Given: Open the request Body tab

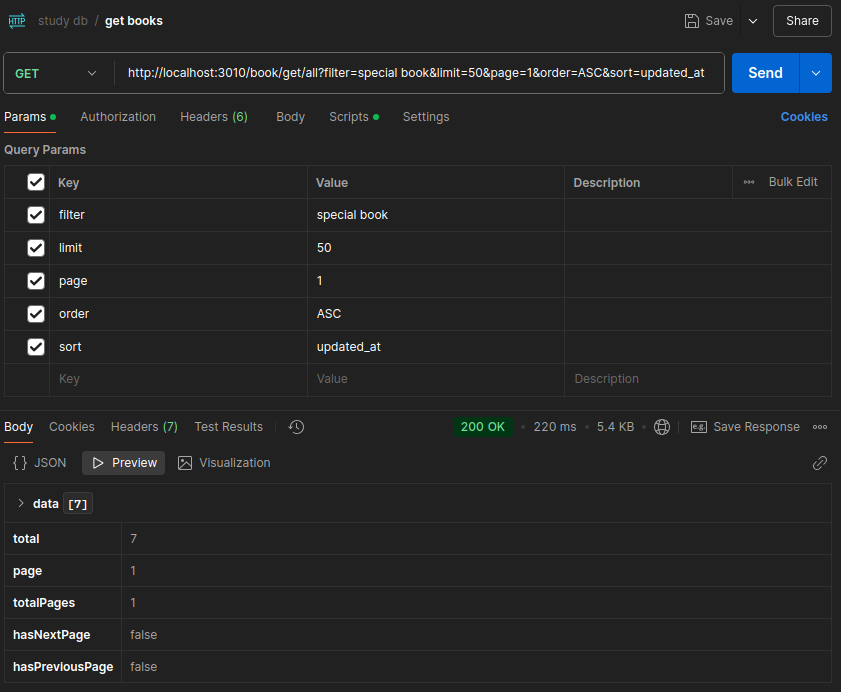Looking at the screenshot, I should pos(291,117).
